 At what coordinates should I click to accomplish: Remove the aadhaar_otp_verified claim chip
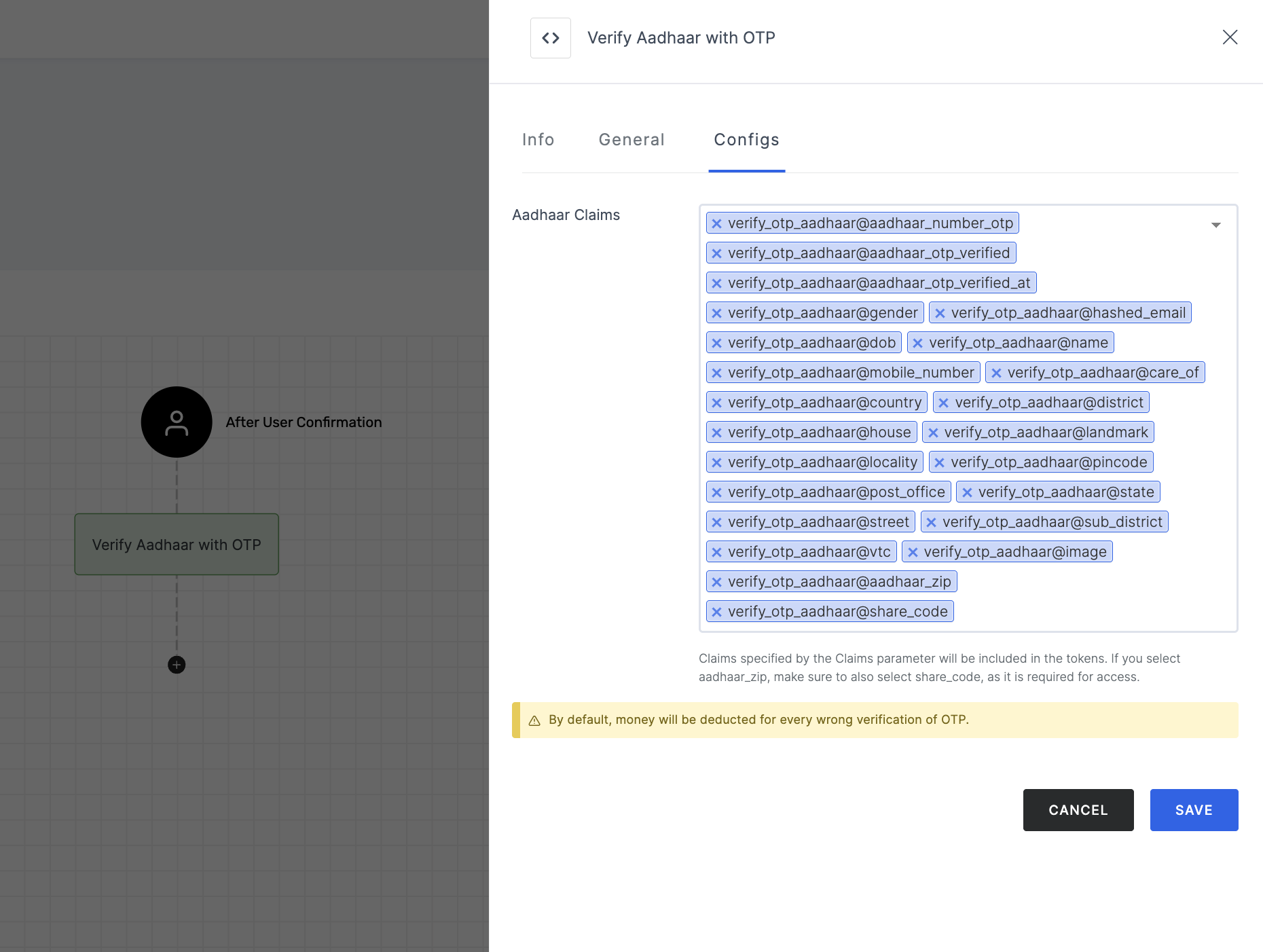point(716,253)
